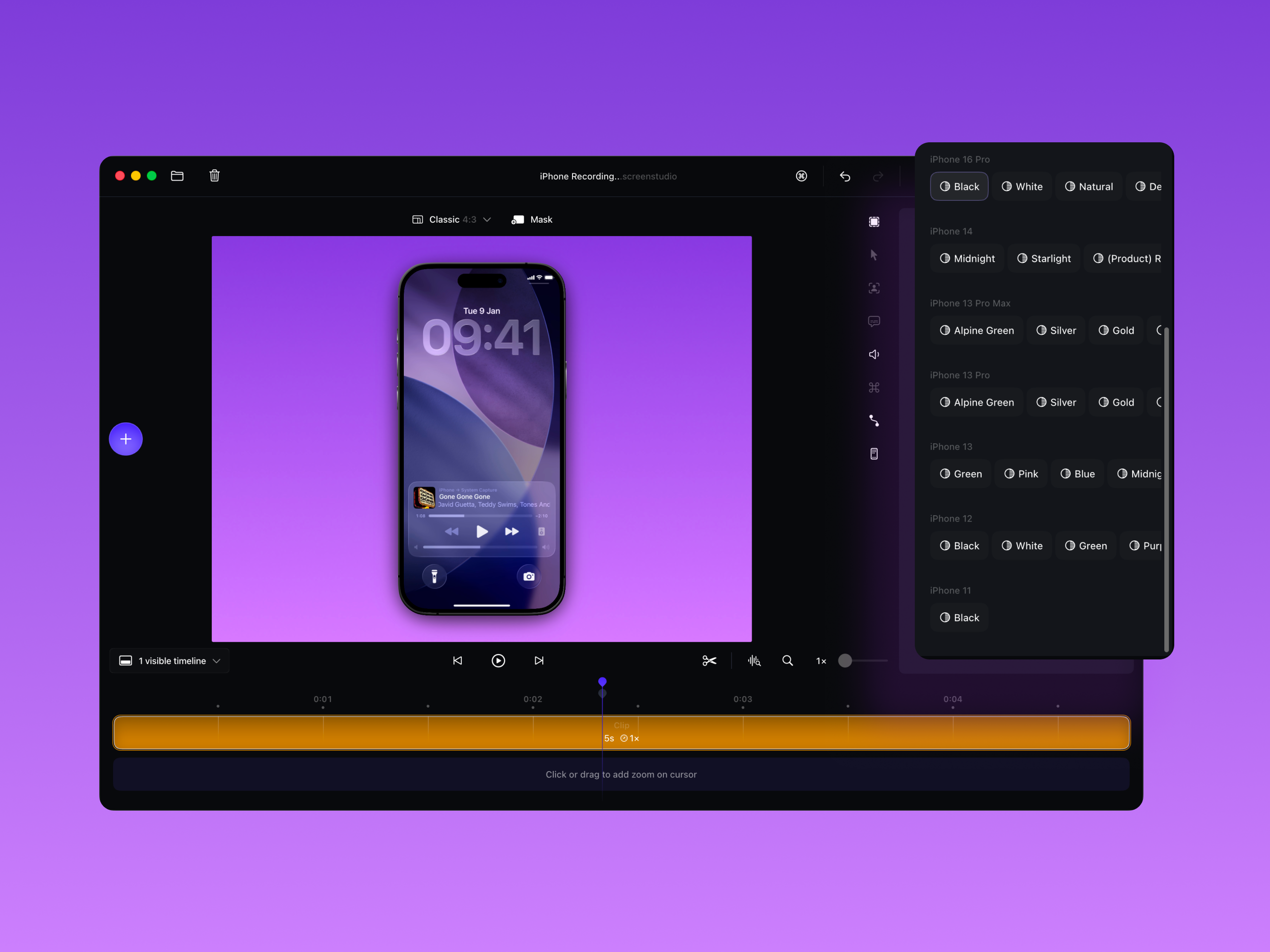Pick Pink frame under iPhone 13
1270x952 pixels.
pos(1021,474)
